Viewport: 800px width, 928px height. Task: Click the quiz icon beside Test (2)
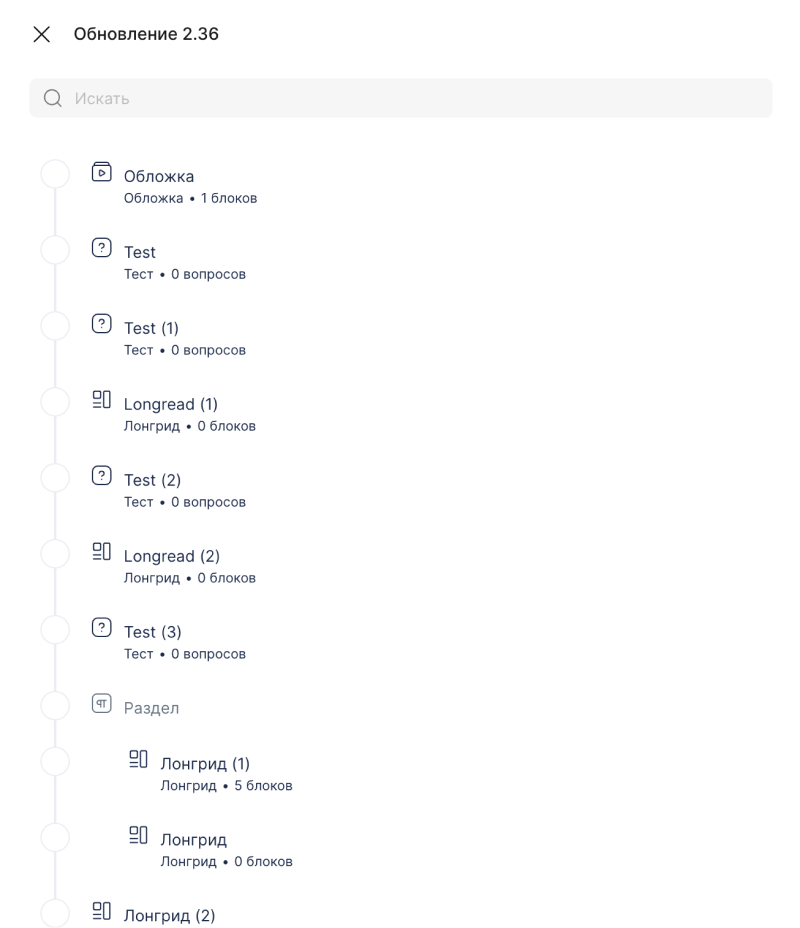pos(101,476)
